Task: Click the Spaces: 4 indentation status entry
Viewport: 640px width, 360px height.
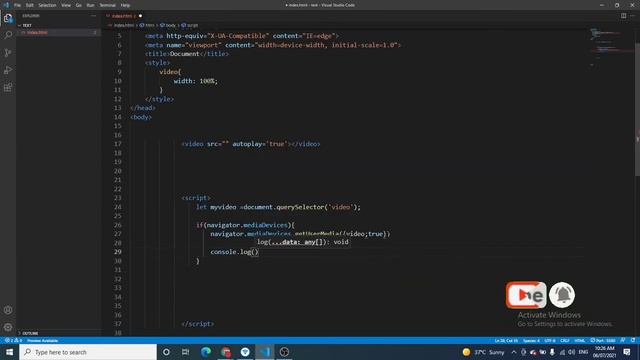Action: tap(531, 340)
